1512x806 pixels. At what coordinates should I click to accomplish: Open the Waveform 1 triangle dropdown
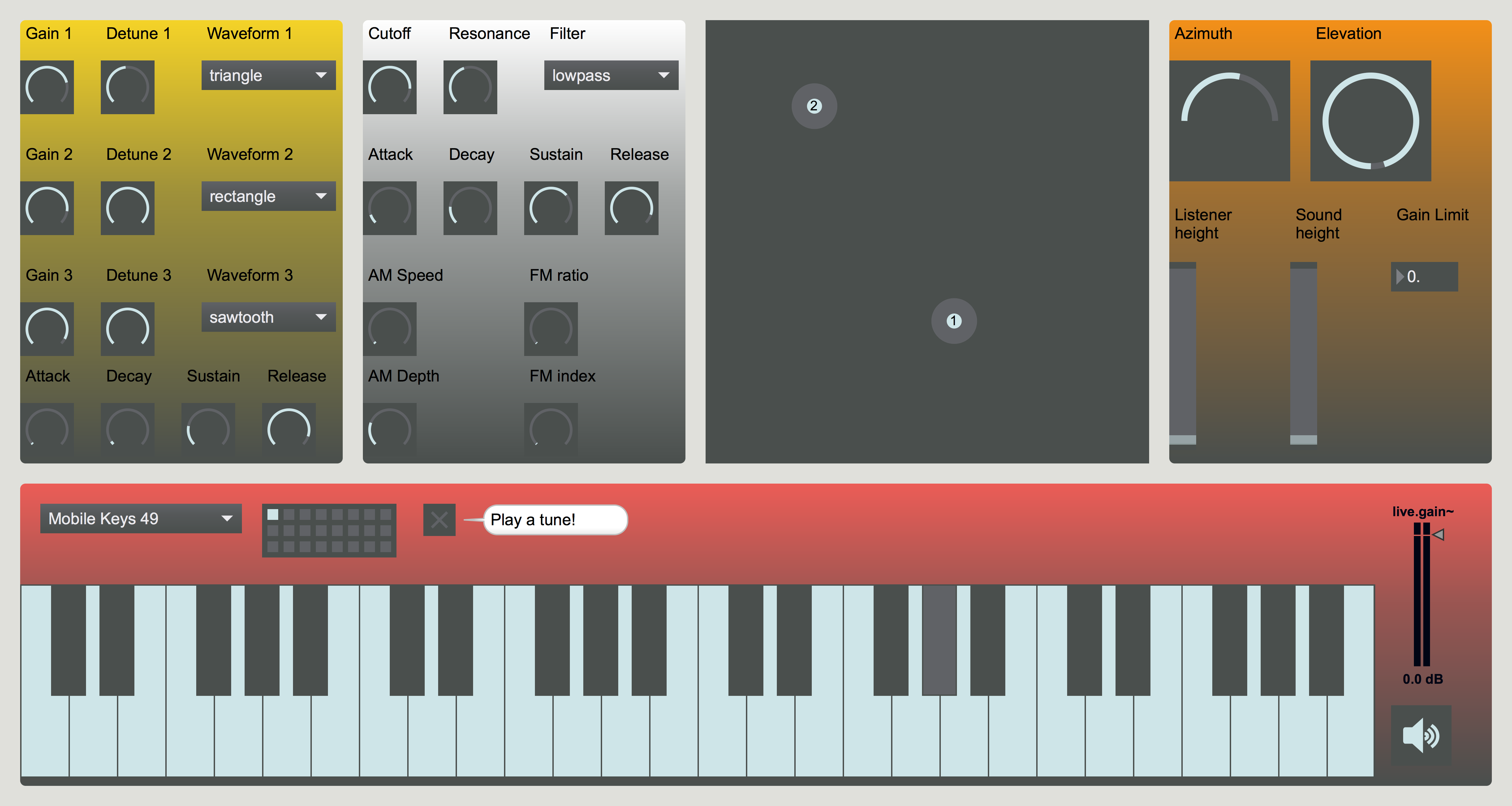(x=268, y=76)
